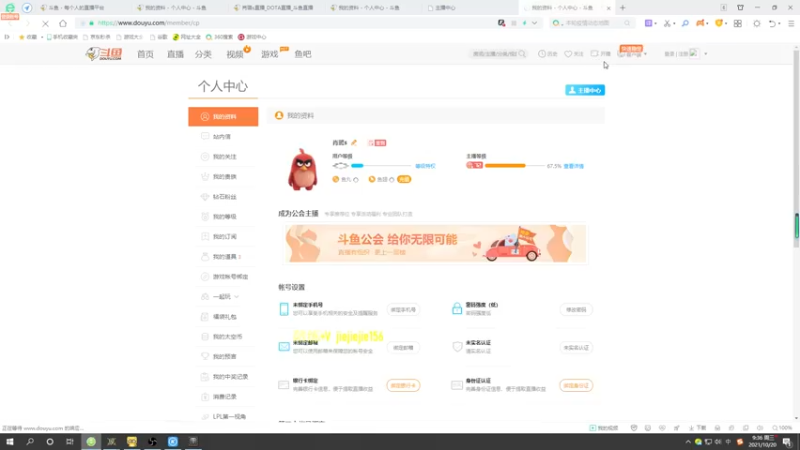Open 鱼吧 in top navigation
Screen dimensions: 800x450
(x=303, y=54)
